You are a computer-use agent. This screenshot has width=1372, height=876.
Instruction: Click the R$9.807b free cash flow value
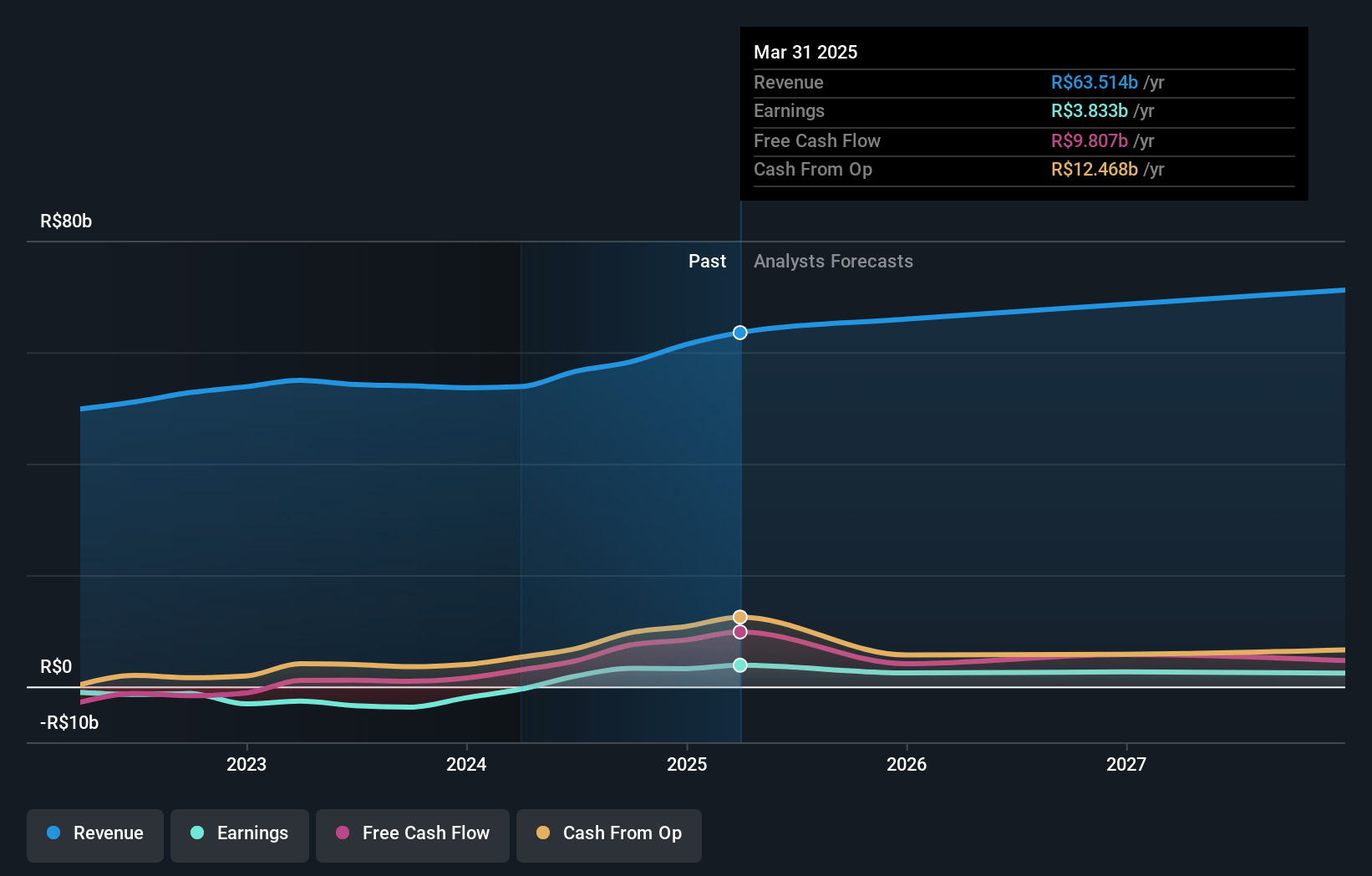point(1090,141)
